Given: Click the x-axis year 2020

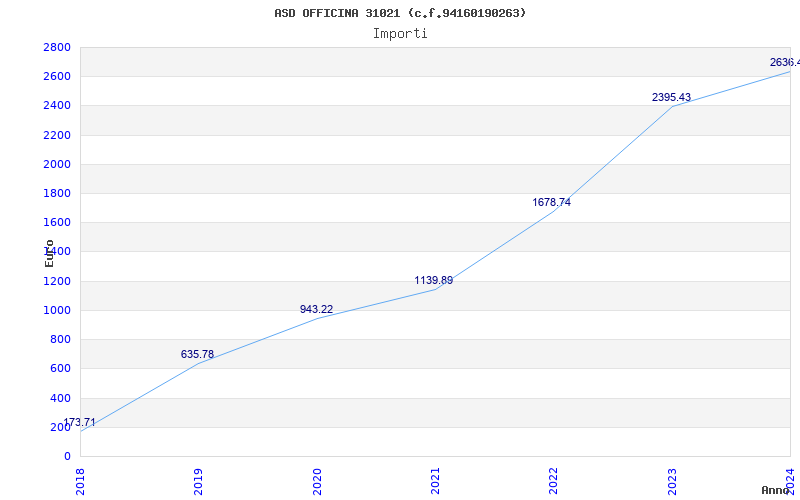Looking at the screenshot, I should (316, 481).
